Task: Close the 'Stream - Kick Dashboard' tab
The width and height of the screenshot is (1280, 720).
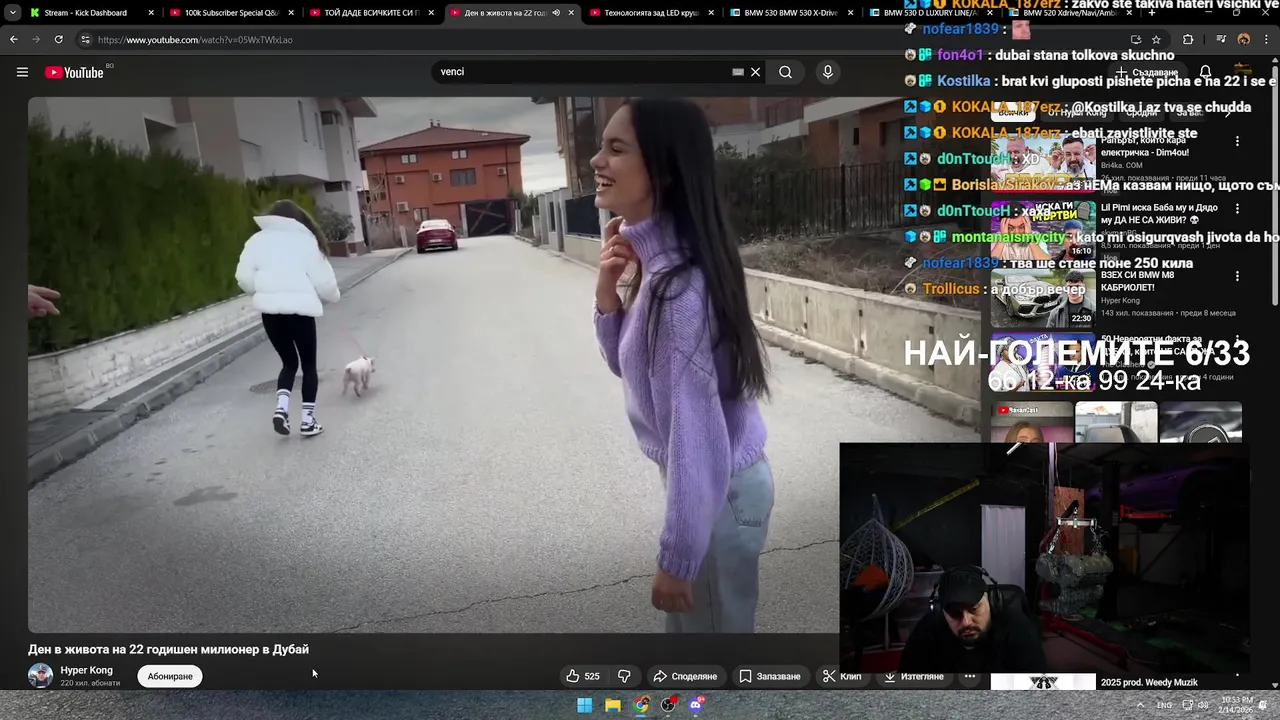Action: coord(151,13)
